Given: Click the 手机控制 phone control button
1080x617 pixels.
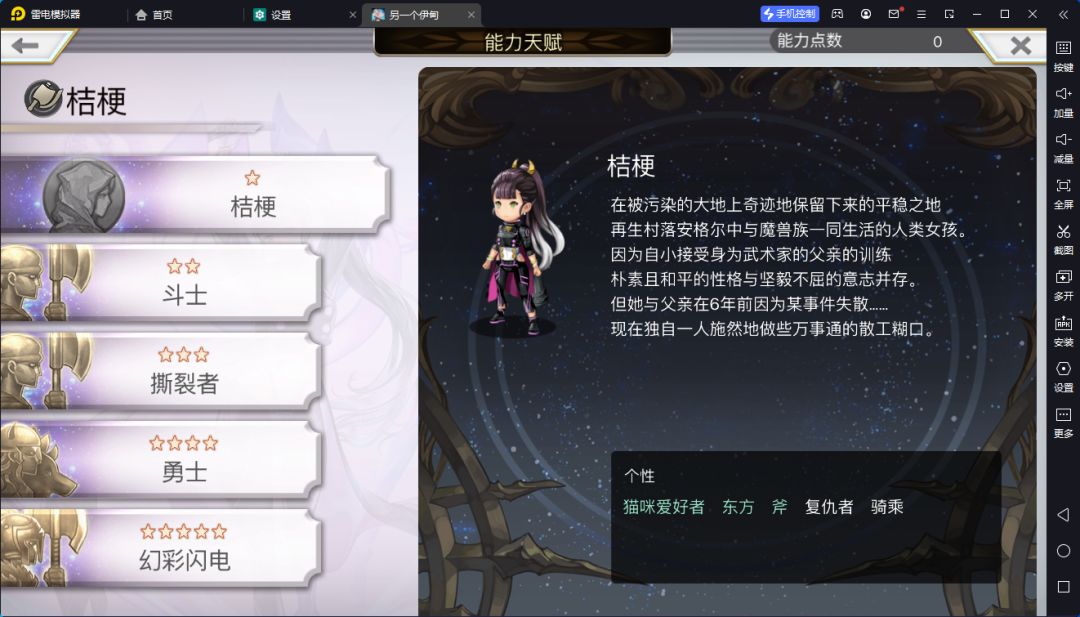Looking at the screenshot, I should (x=789, y=14).
